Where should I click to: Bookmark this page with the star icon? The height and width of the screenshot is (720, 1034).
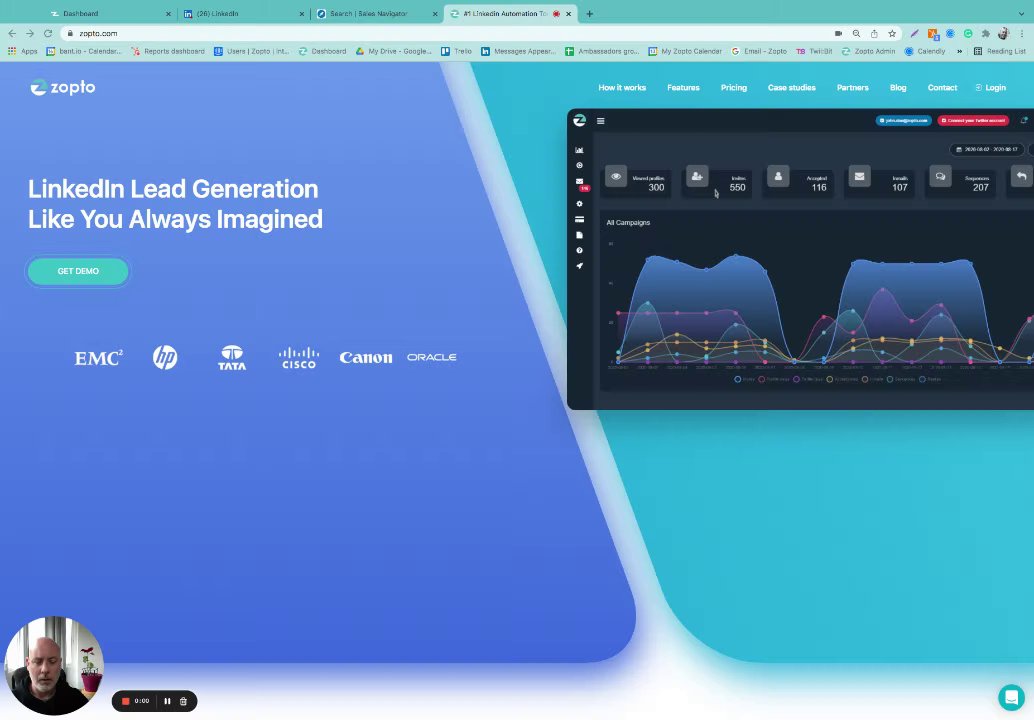tap(892, 33)
